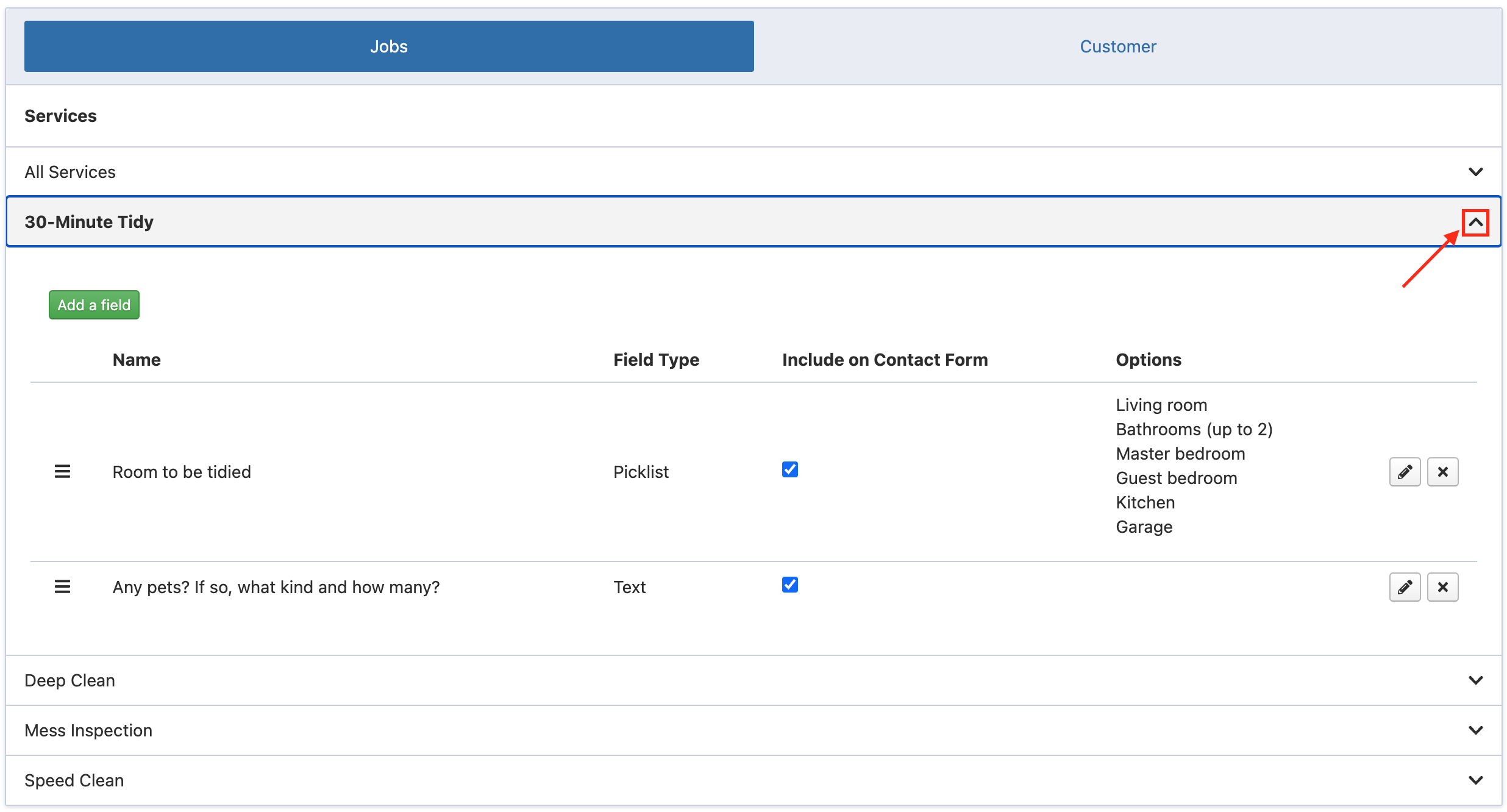Viewport: 1507px width, 812px height.
Task: Edit the Room to be tidied field
Action: (1405, 472)
